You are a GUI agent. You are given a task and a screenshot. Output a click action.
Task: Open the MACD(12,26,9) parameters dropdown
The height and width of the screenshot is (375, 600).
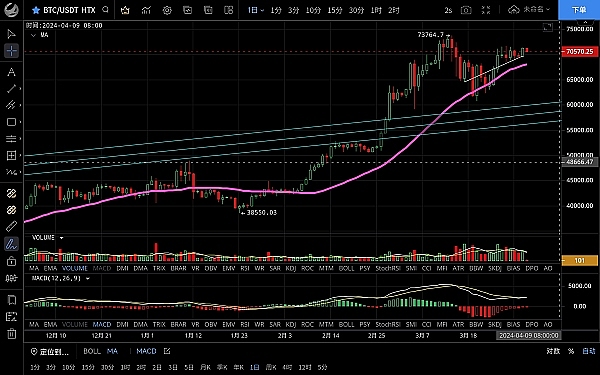click(88, 279)
